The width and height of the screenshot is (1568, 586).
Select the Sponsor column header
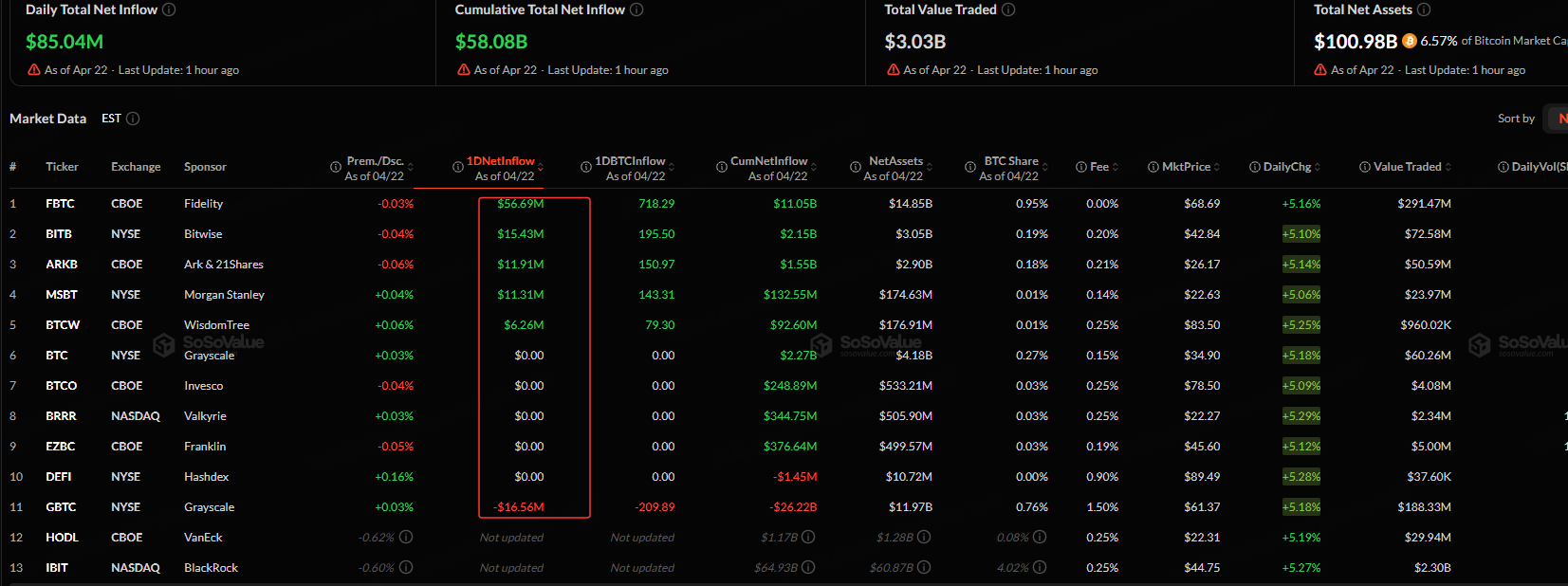coord(205,167)
